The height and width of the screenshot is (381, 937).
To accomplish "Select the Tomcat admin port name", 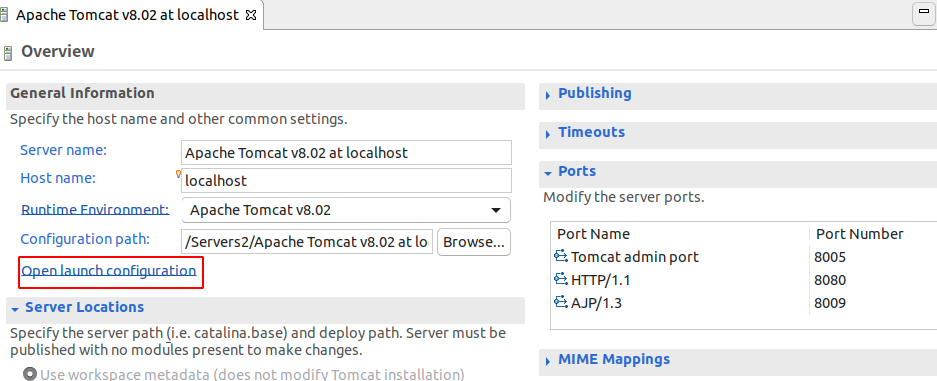I will 635,257.
